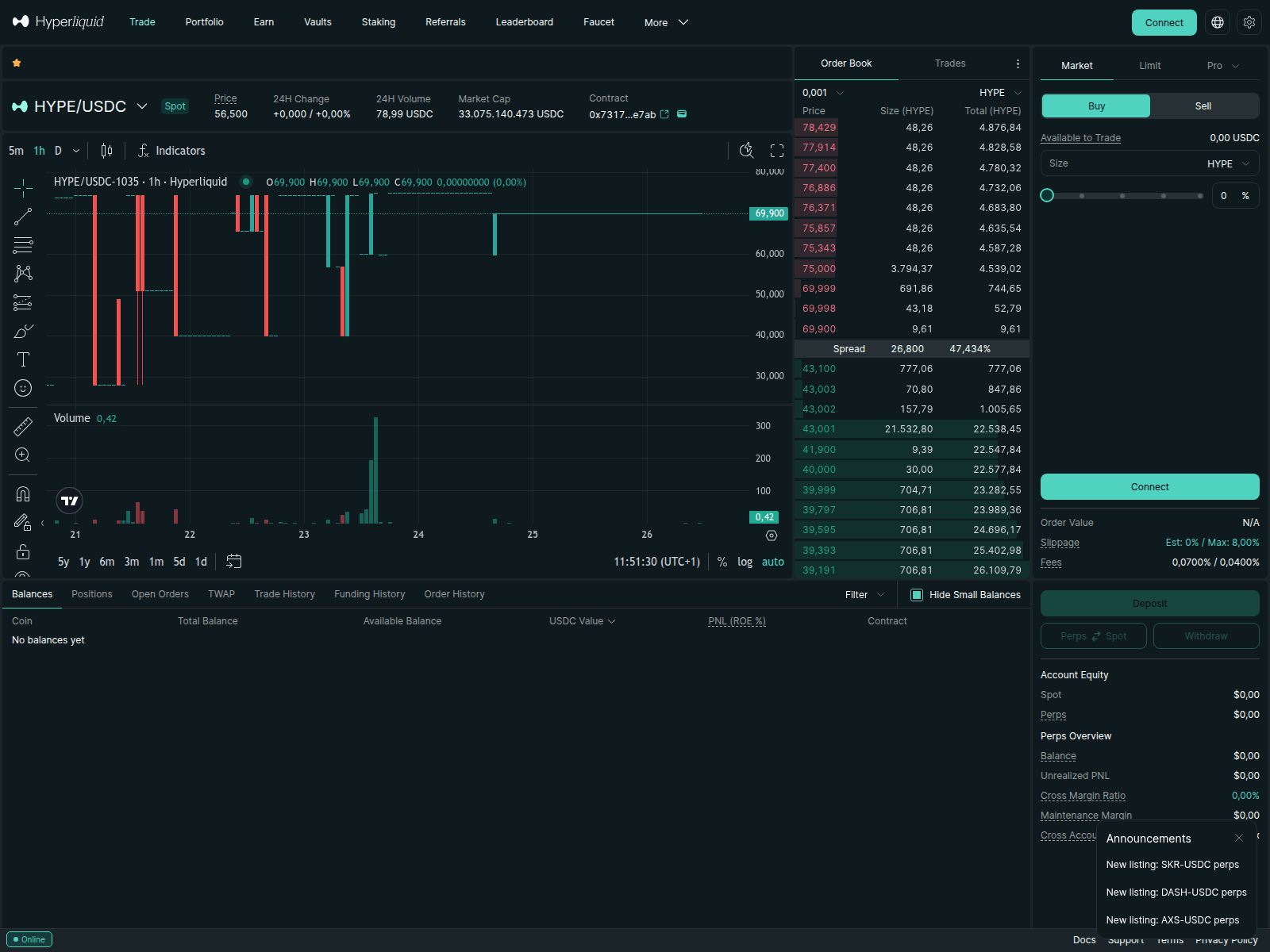Select the text annotation tool
This screenshot has width=1270, height=952.
(23, 359)
